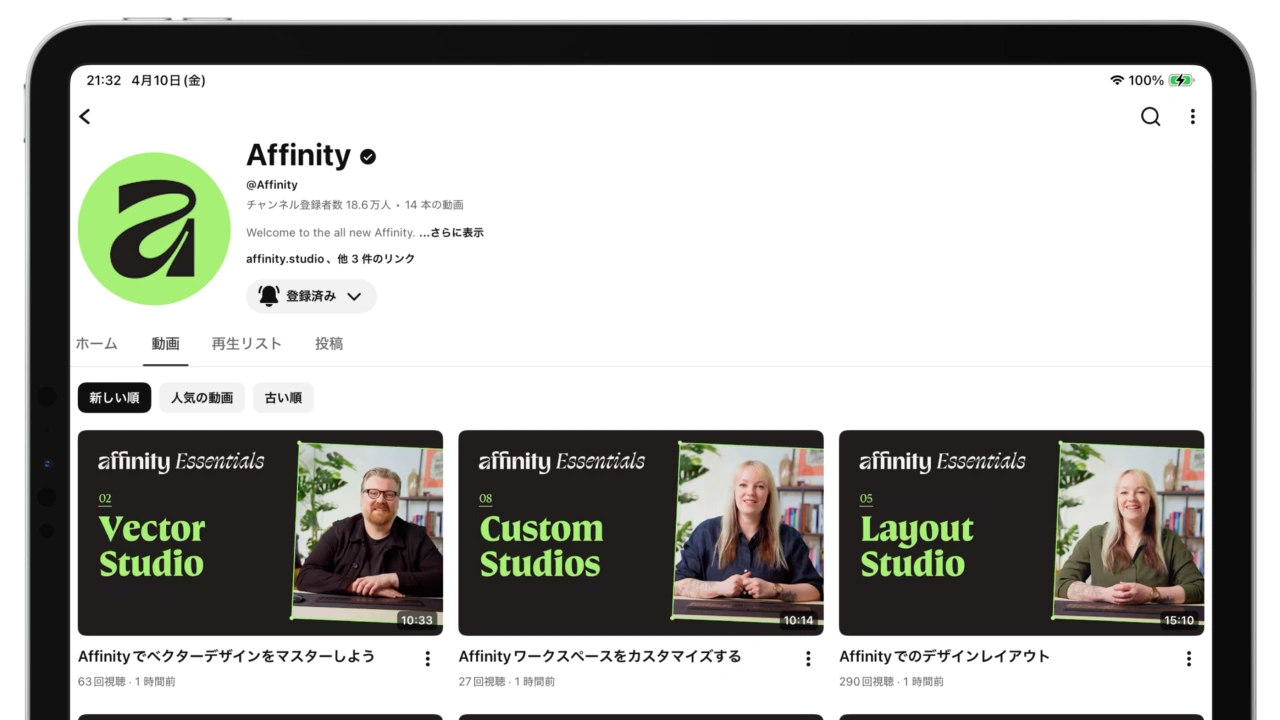
Task: Switch to the 再生リスト tab
Action: click(247, 343)
